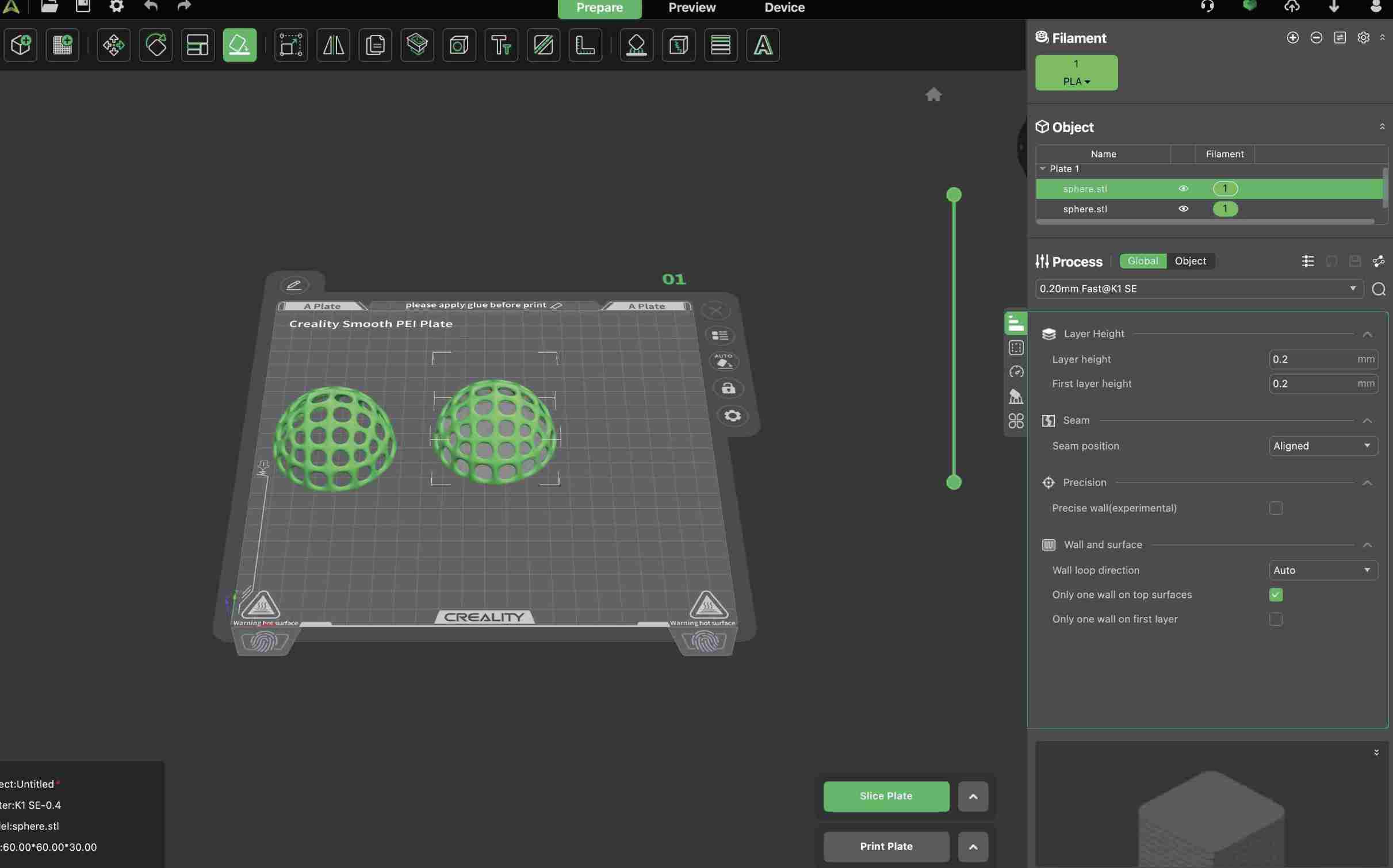
Task: Click the plate name edit pencil icon
Action: pos(294,285)
